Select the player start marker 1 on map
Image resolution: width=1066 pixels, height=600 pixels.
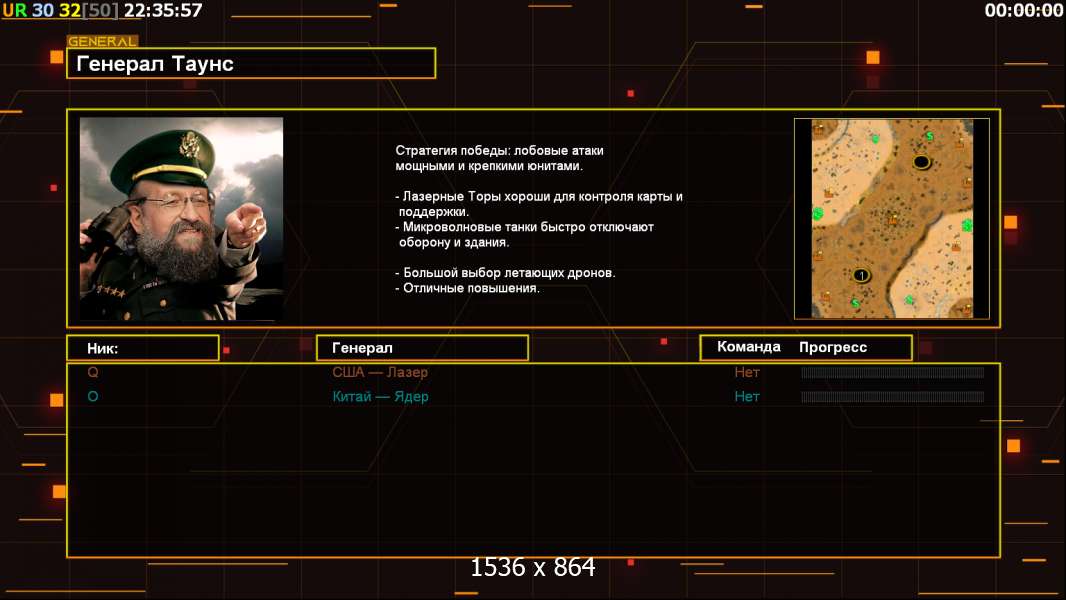861,275
